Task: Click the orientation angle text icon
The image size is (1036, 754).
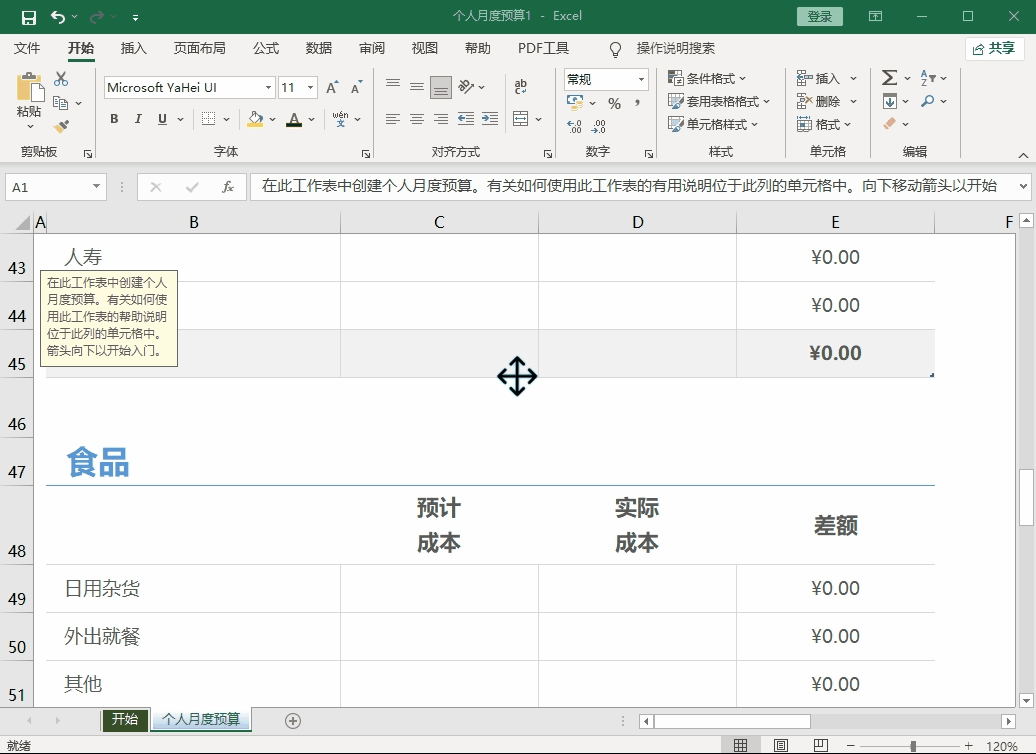Action: [466, 87]
